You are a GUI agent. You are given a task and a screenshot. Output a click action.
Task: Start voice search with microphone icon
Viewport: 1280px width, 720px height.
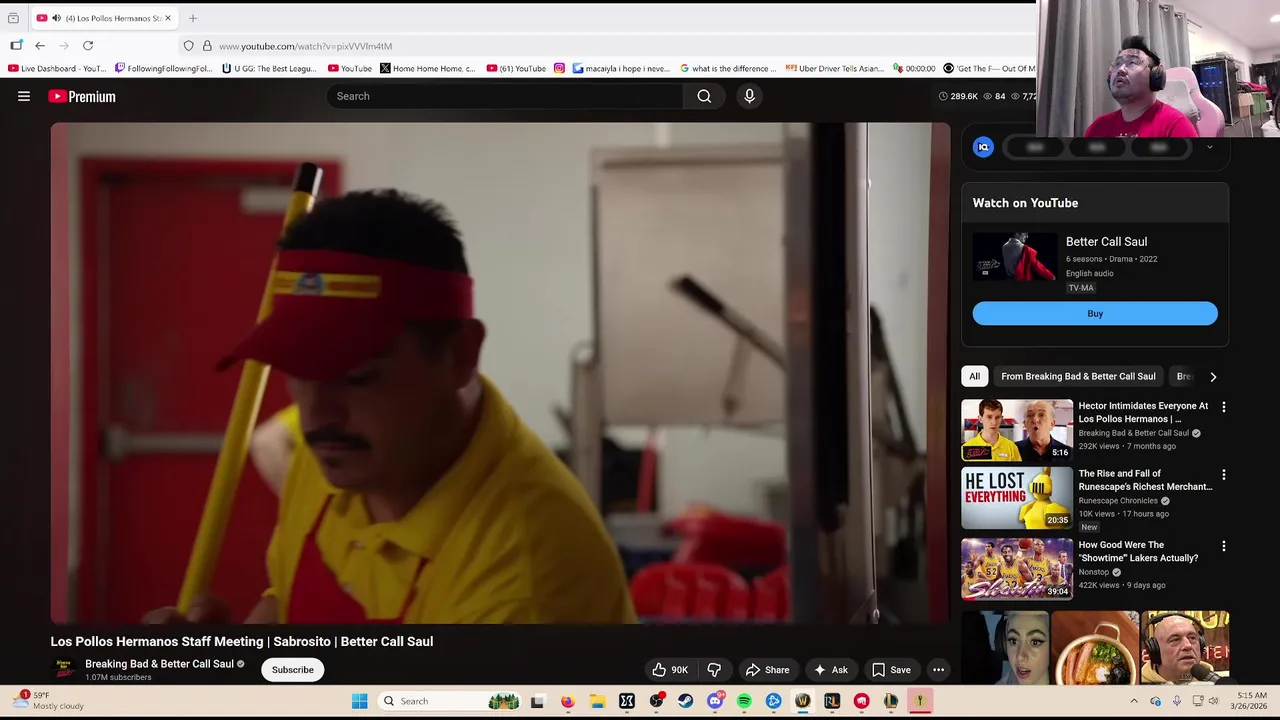pyautogui.click(x=749, y=96)
